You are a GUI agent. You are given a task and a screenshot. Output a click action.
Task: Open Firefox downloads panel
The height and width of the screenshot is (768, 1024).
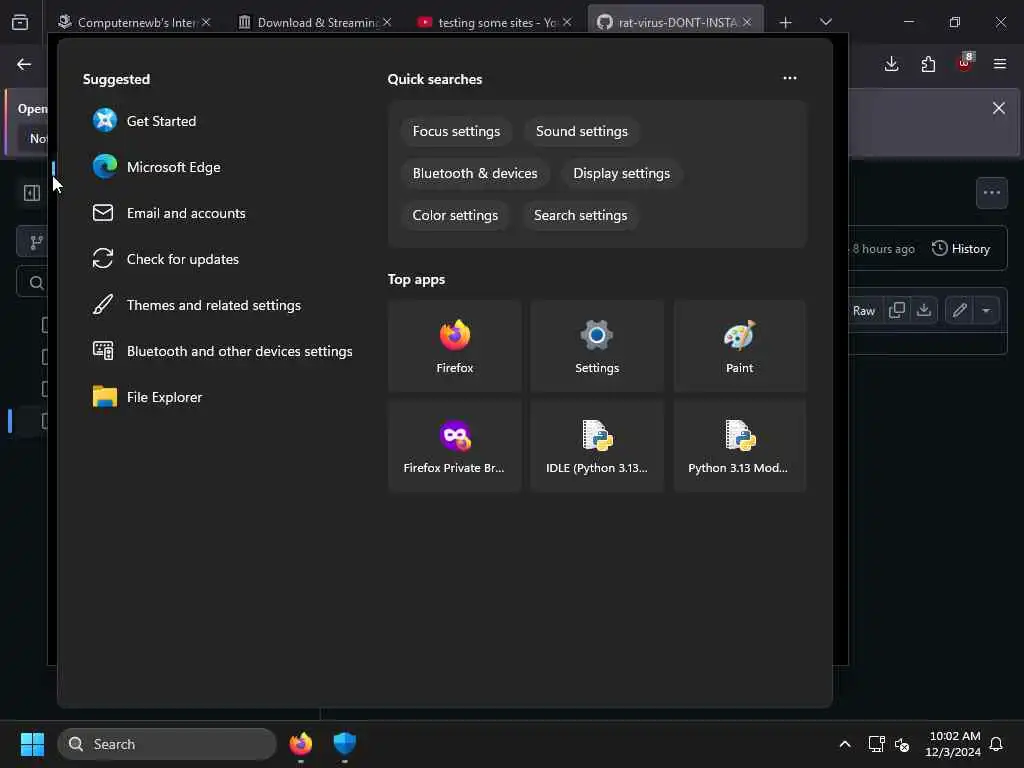click(891, 64)
